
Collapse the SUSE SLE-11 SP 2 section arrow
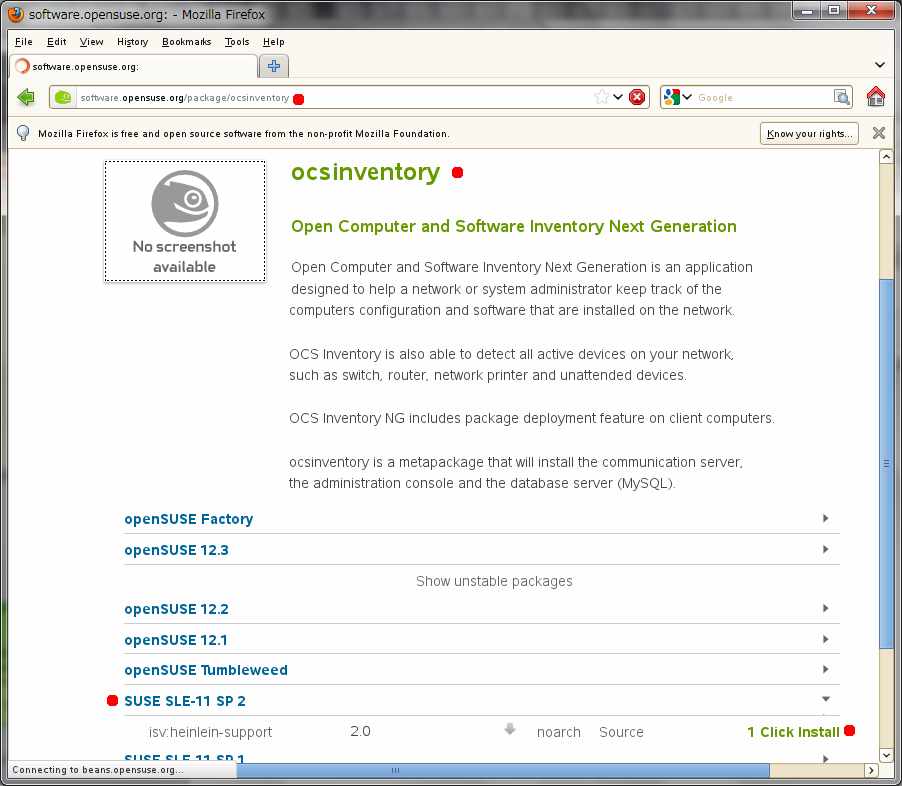pos(825,699)
